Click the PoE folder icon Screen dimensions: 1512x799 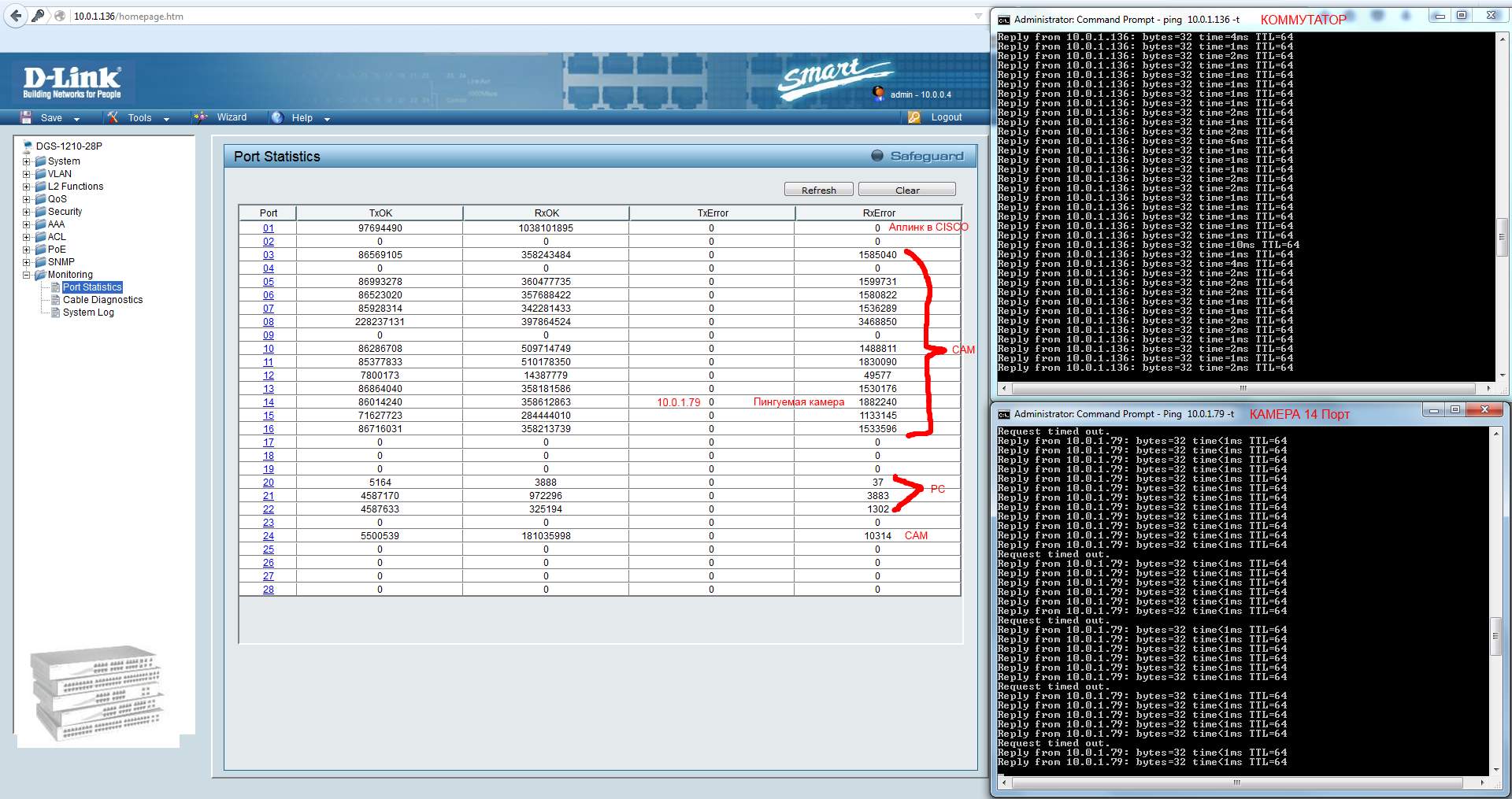coord(40,250)
